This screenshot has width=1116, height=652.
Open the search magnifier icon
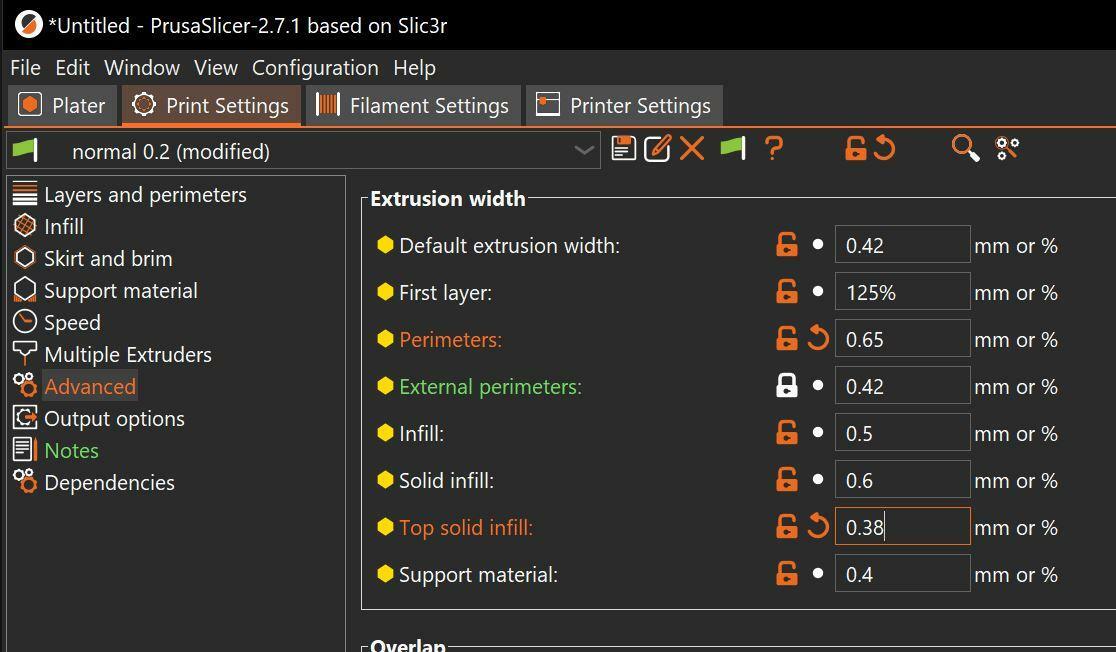tap(966, 149)
